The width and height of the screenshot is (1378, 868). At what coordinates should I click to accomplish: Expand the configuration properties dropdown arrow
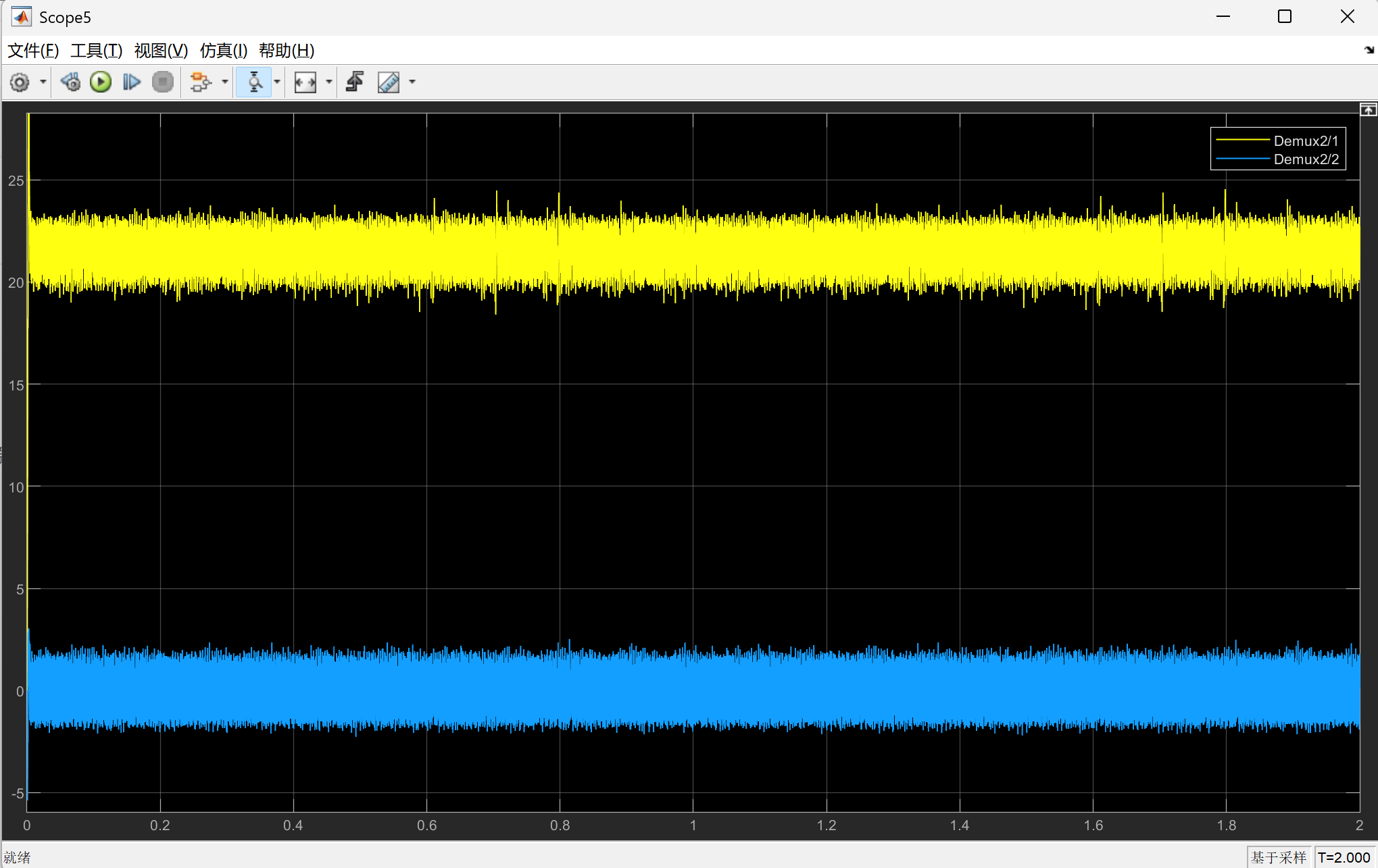(x=43, y=82)
